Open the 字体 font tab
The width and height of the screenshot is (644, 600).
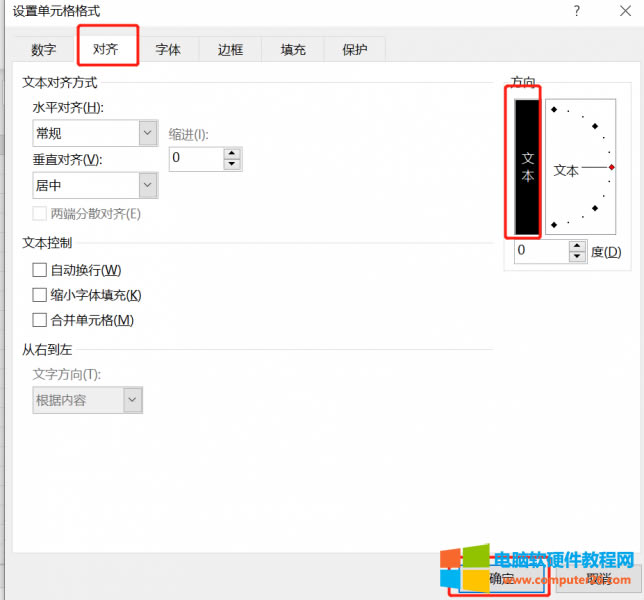168,49
